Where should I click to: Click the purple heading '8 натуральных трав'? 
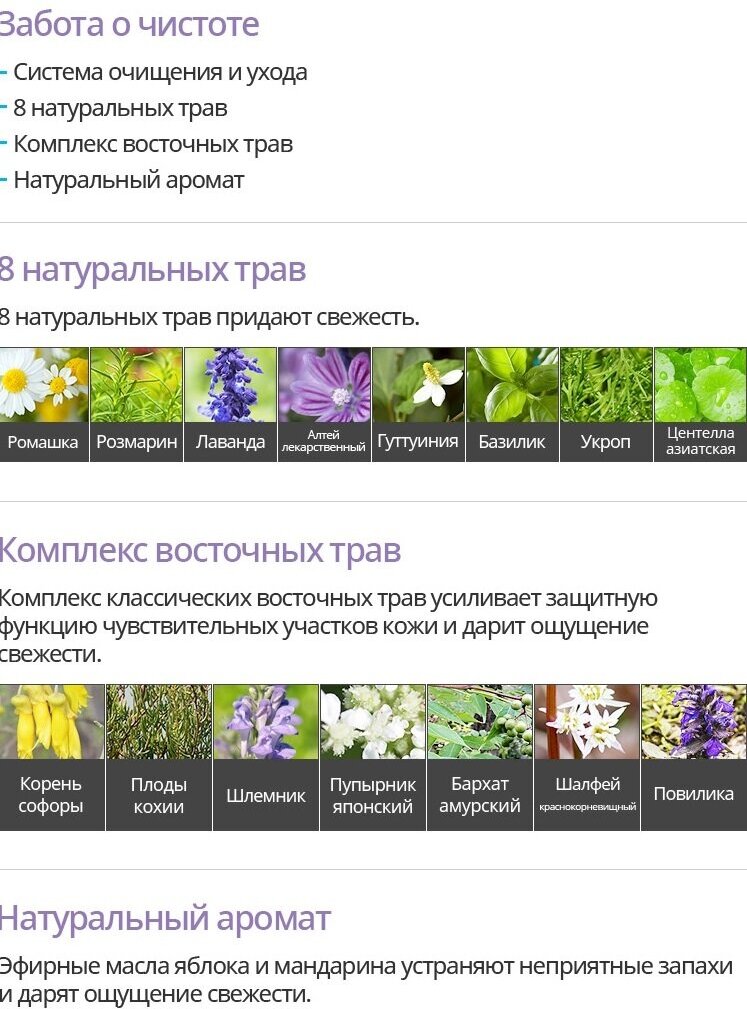[x=152, y=270]
